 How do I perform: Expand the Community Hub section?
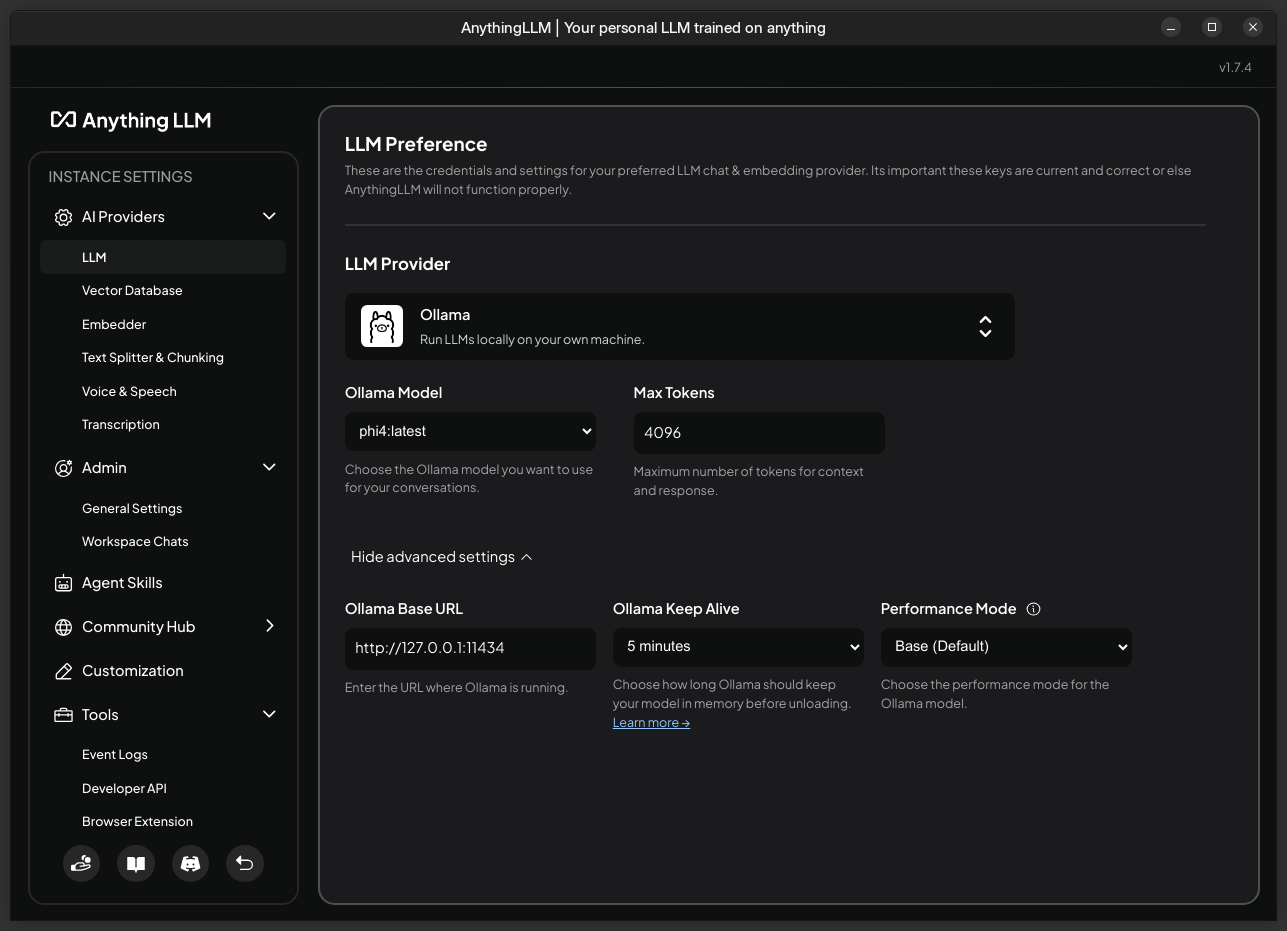[269, 626]
